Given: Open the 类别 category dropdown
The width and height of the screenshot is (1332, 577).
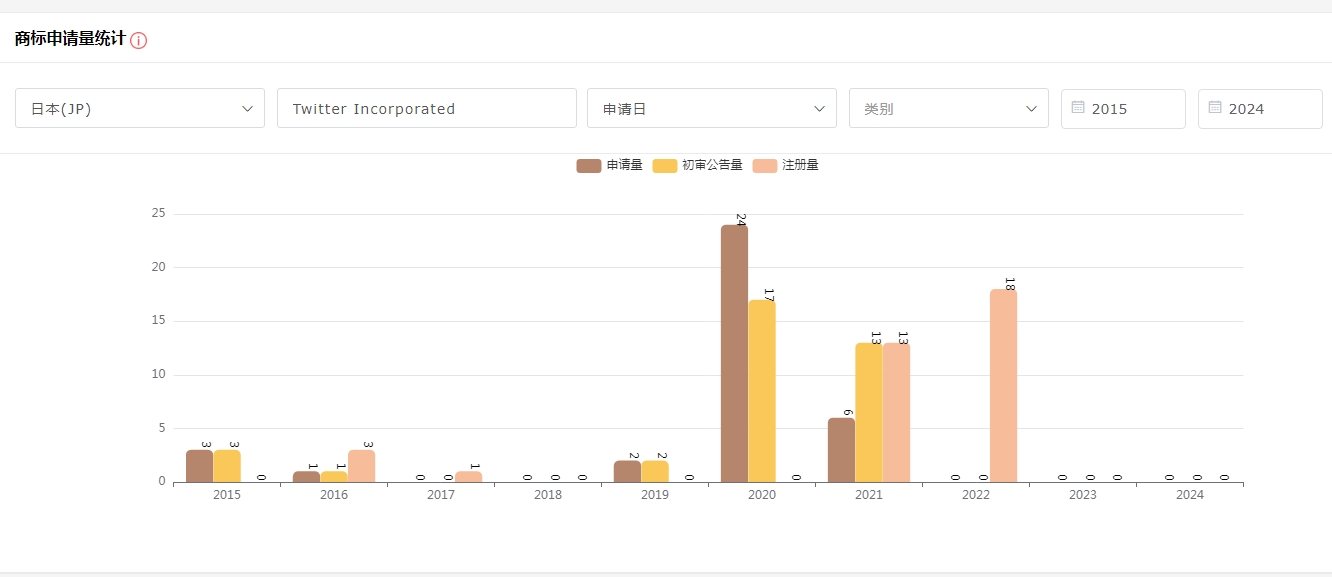Looking at the screenshot, I should coord(948,108).
